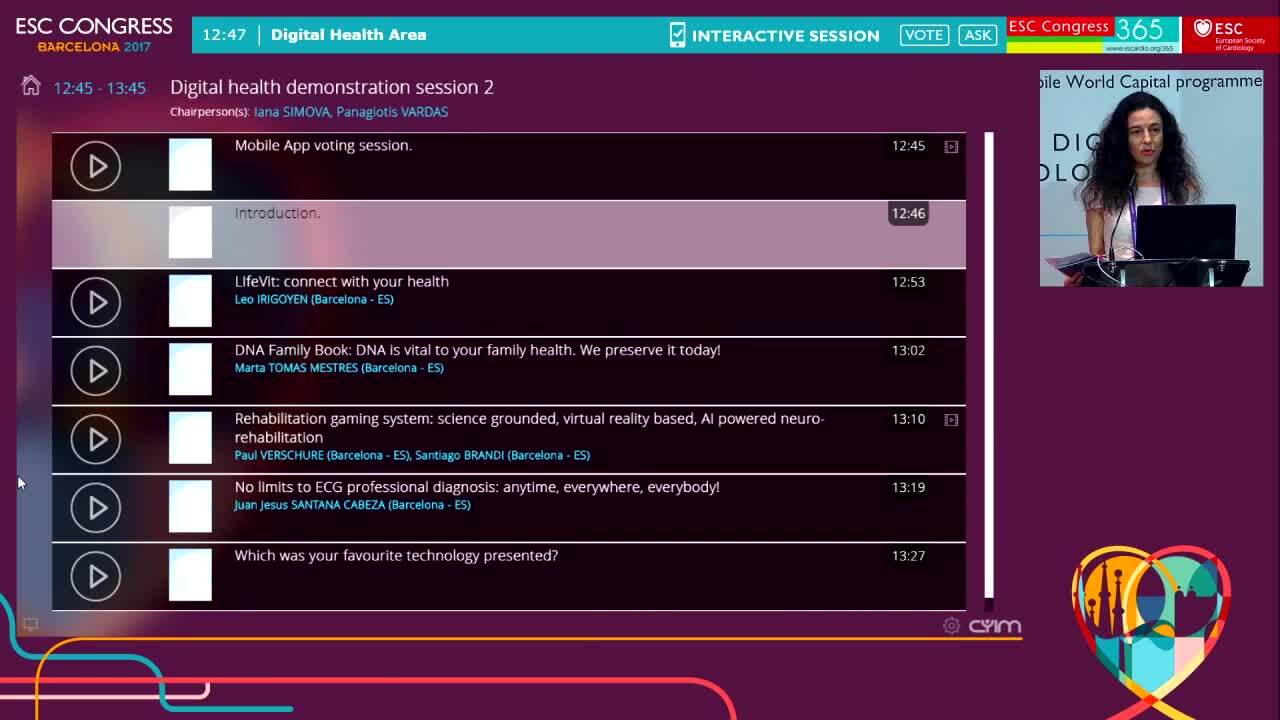This screenshot has height=720, width=1280.
Task: Open the VOTE button
Action: [923, 35]
